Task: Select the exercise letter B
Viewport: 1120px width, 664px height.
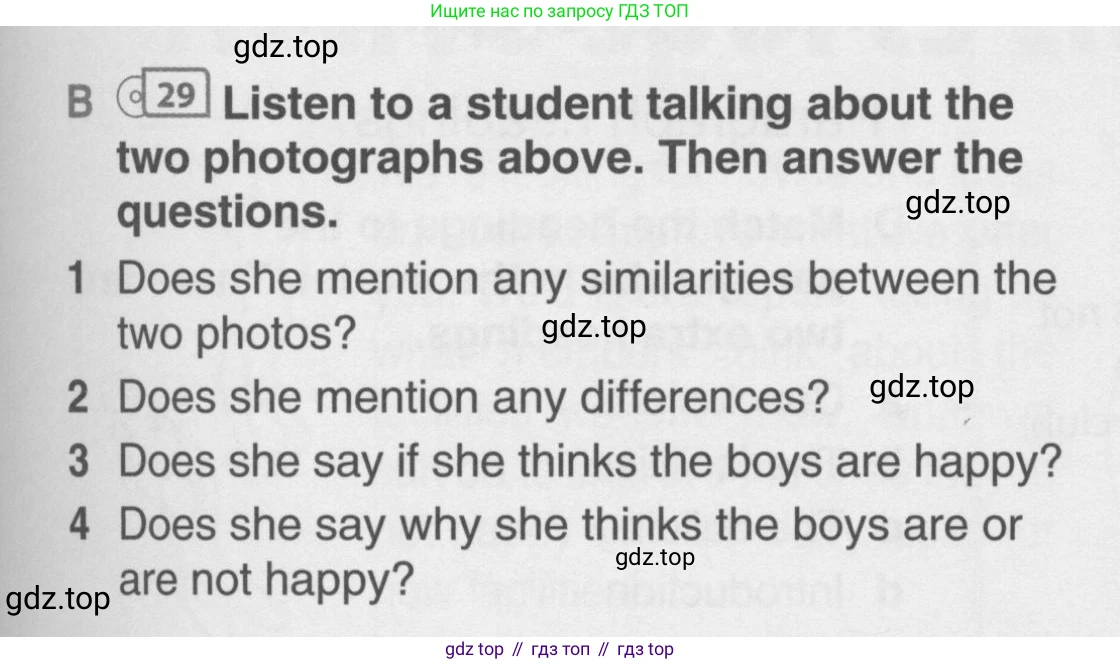Action: click(x=80, y=104)
